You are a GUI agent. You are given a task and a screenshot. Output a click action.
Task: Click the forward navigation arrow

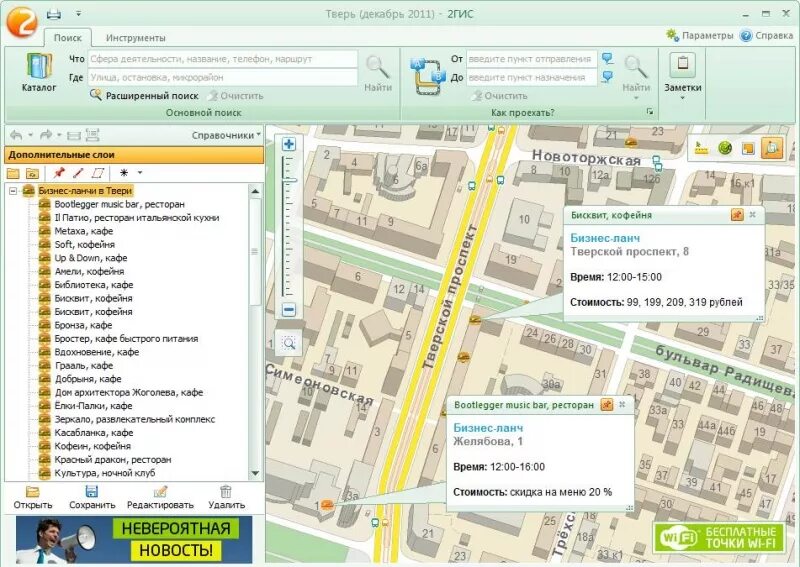46,135
